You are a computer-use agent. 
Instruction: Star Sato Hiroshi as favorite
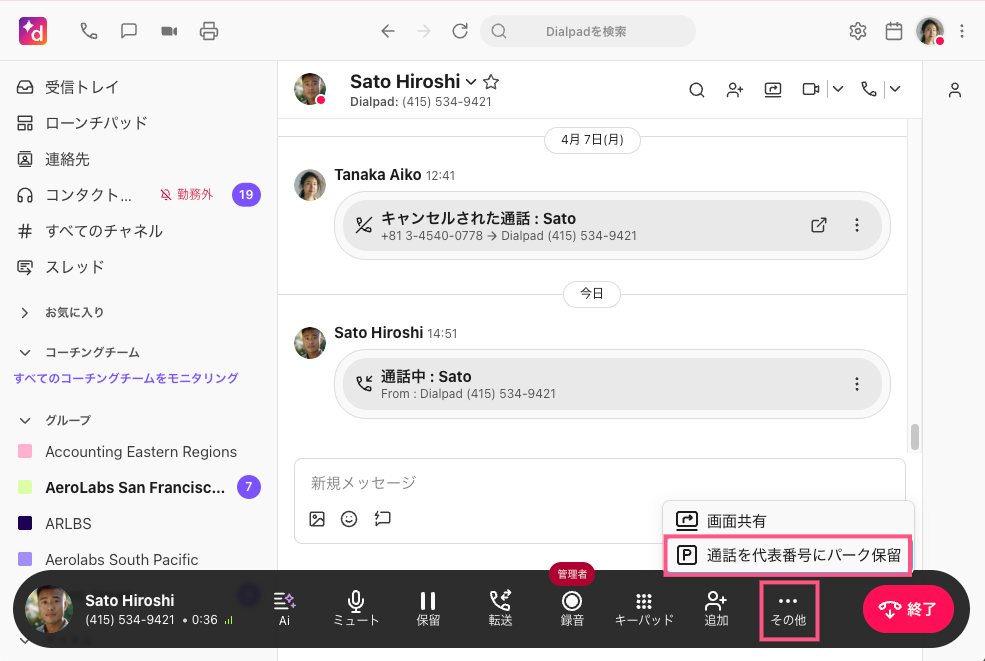click(x=491, y=82)
